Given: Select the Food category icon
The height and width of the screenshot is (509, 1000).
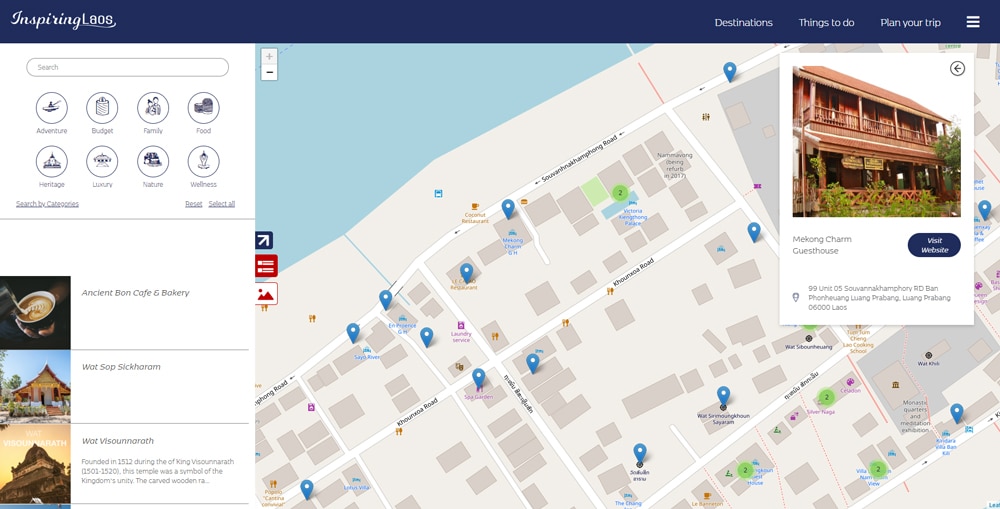Looking at the screenshot, I should pyautogui.click(x=203, y=108).
